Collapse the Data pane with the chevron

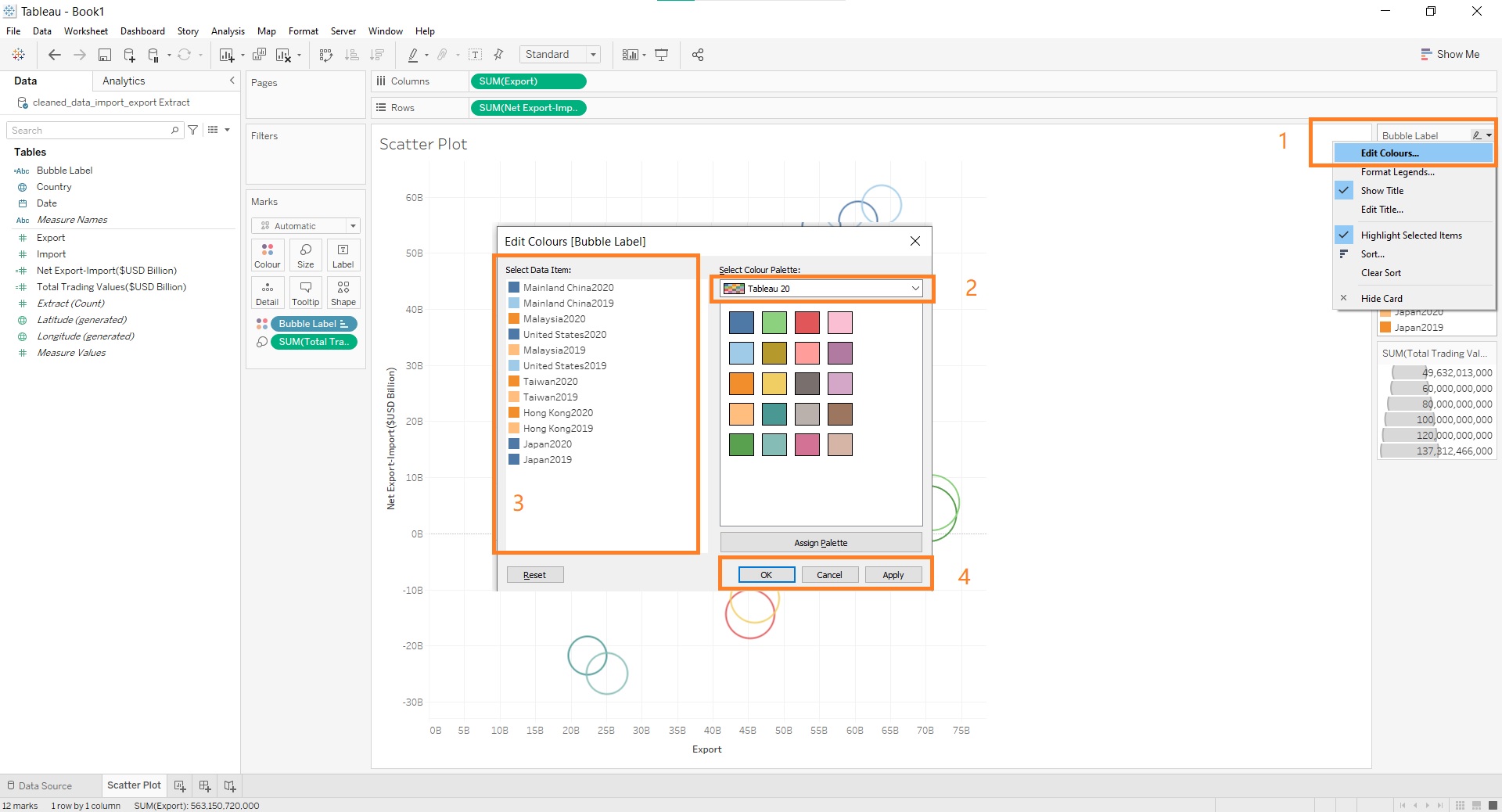pos(232,81)
